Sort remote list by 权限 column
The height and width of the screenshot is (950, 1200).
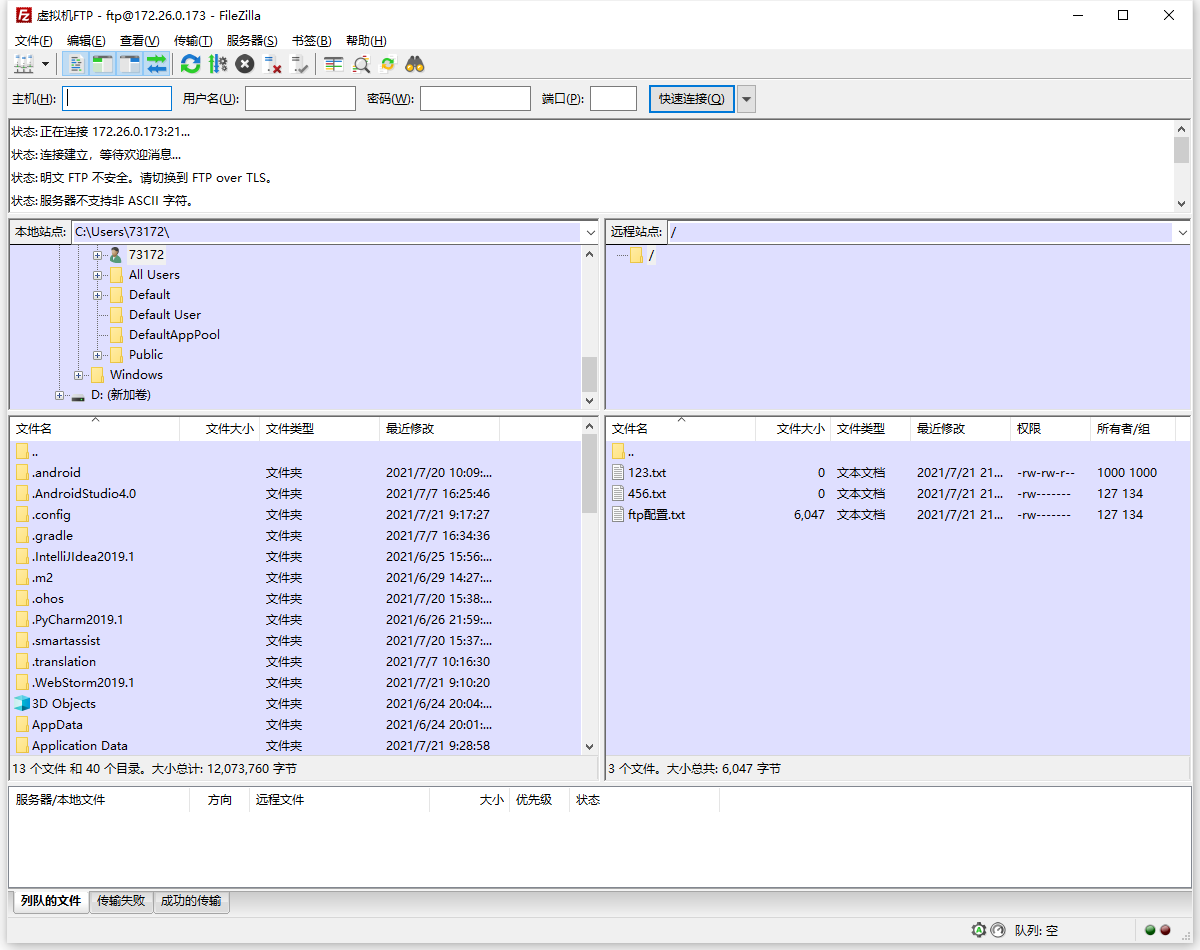coord(1050,428)
